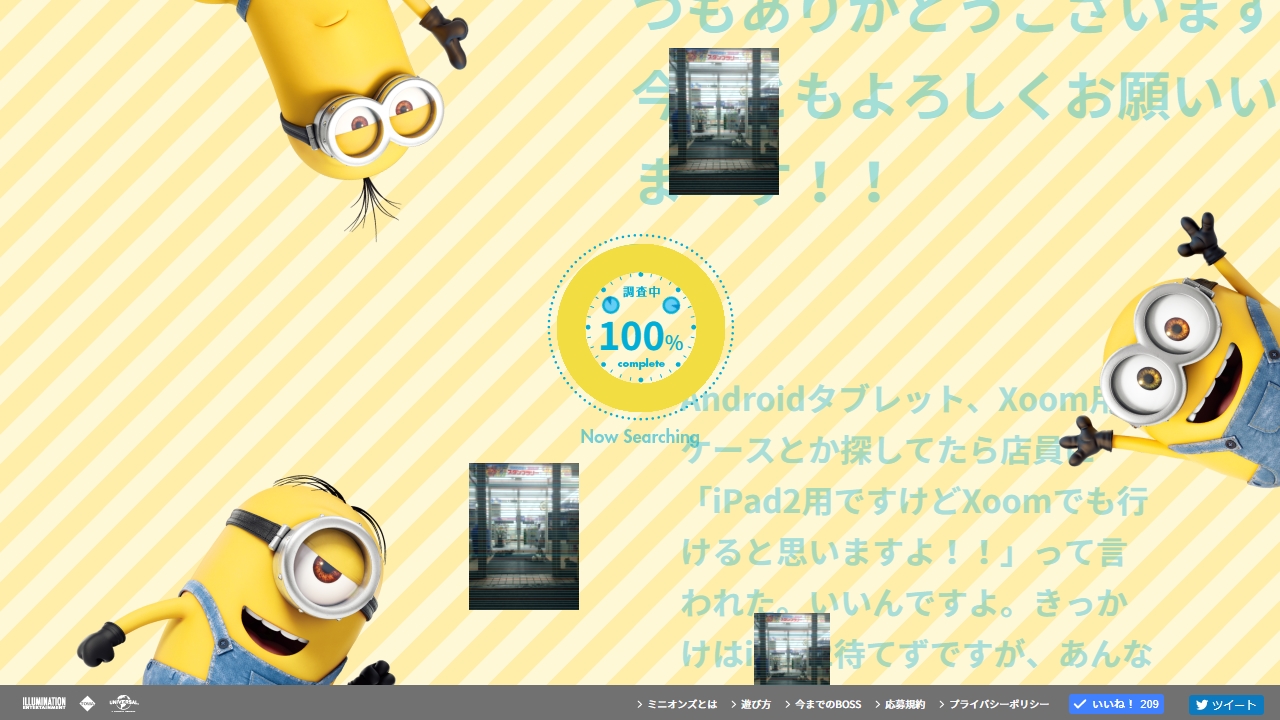
Task: Open the ミニオンズとは link
Action: point(677,704)
